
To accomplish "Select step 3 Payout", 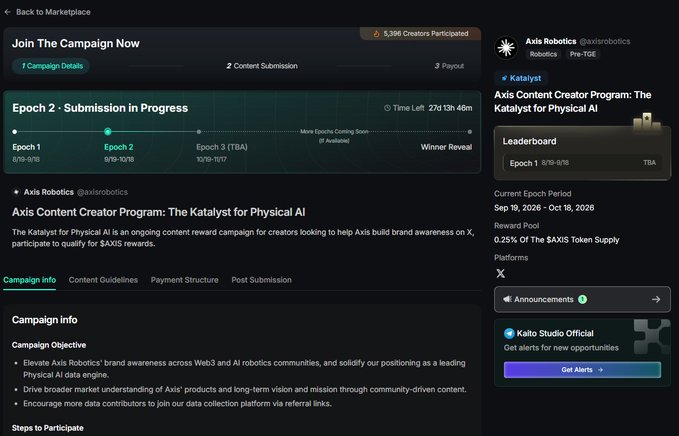I will click(x=449, y=66).
